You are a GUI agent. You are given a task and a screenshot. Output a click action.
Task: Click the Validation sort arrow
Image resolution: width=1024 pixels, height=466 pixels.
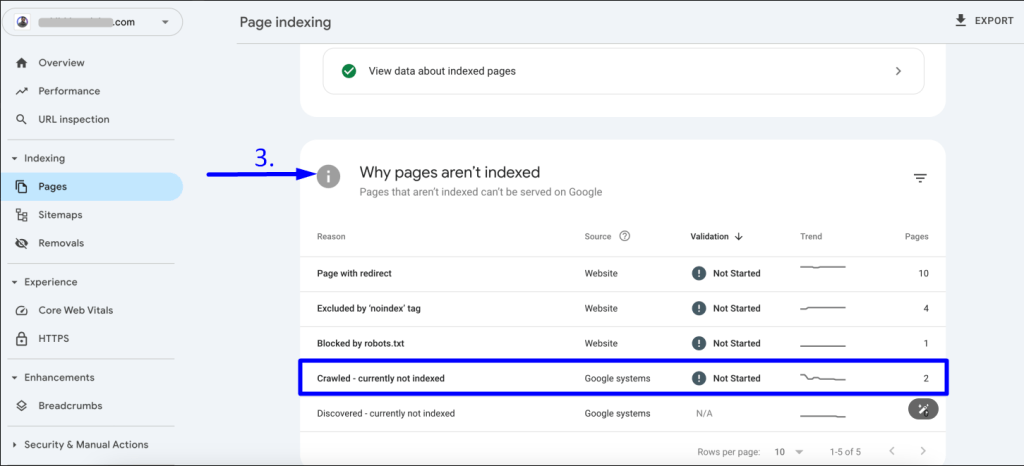point(739,237)
